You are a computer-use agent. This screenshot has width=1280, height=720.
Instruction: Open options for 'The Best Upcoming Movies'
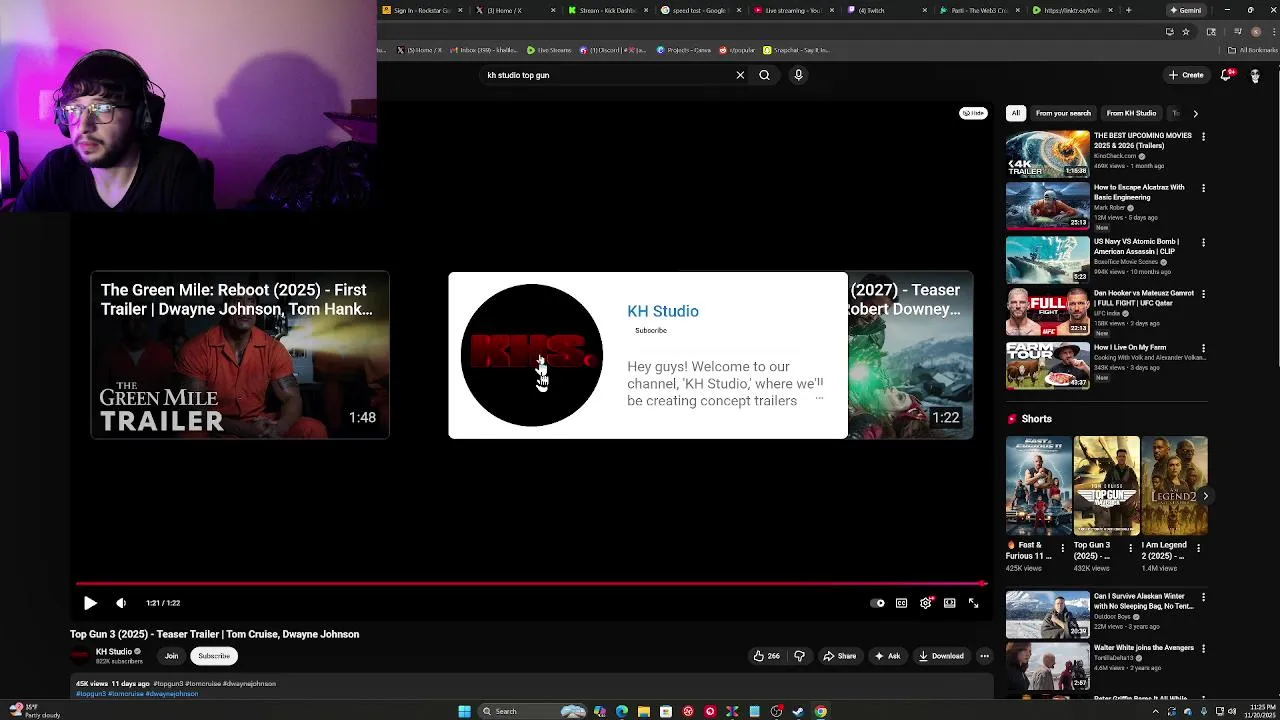coord(1203,136)
